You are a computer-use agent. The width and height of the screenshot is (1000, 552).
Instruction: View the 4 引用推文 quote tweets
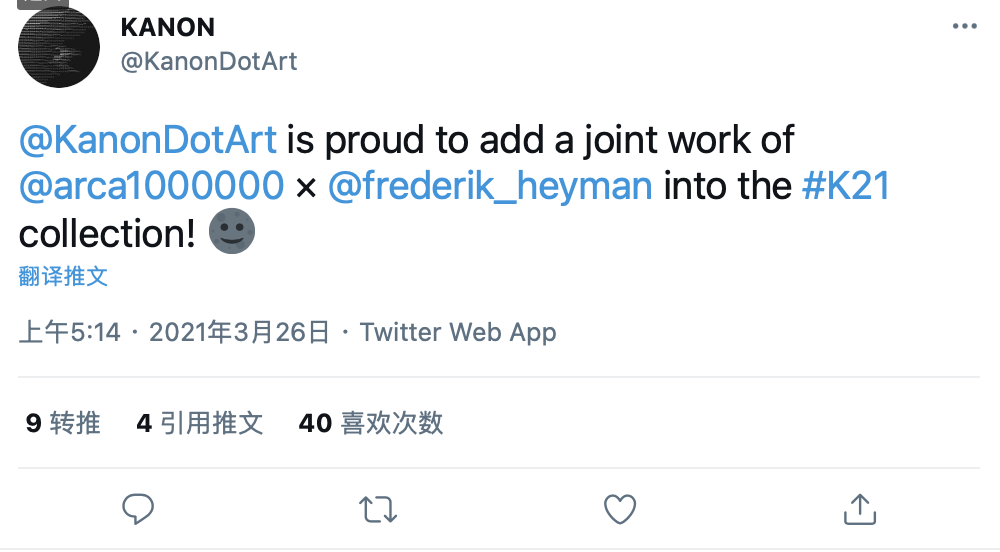tap(200, 423)
